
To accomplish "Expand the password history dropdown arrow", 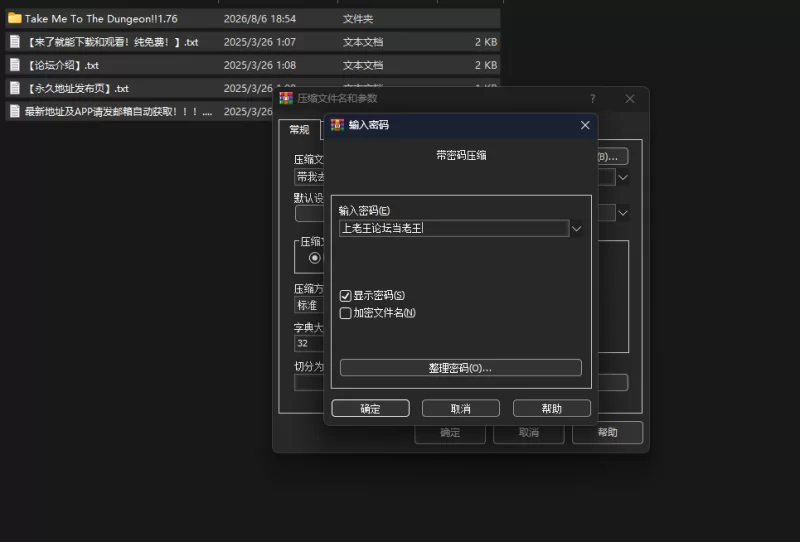I will pyautogui.click(x=577, y=229).
